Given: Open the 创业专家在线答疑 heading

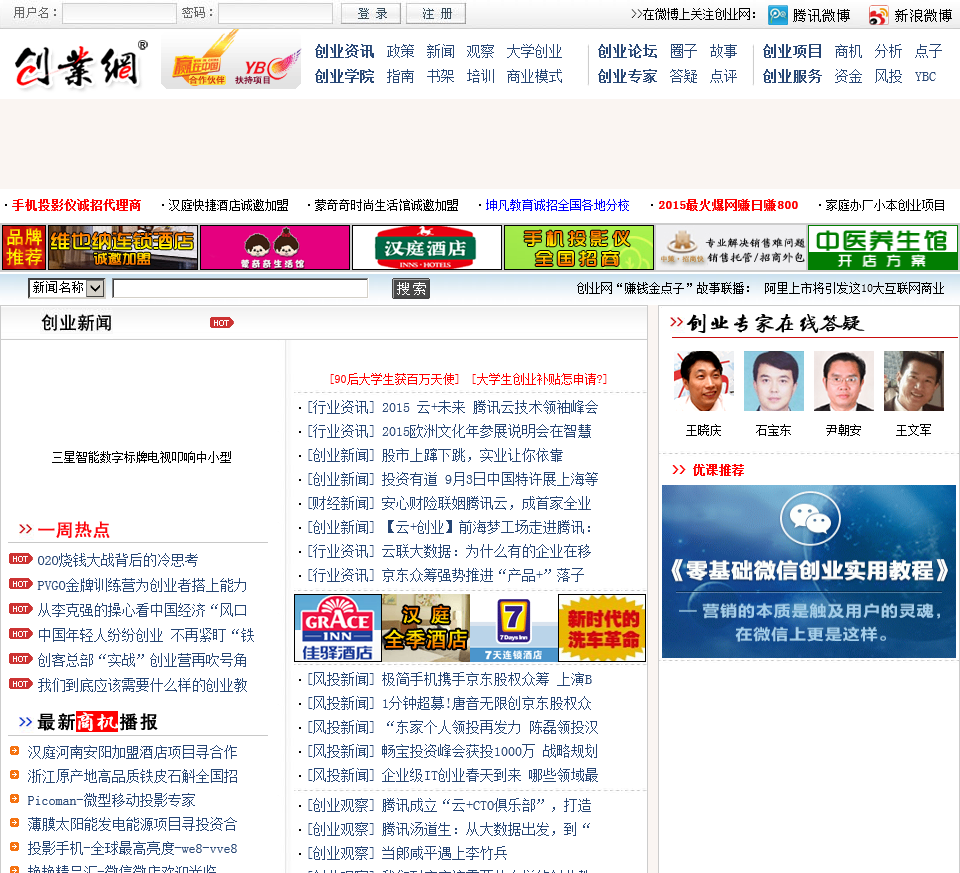Looking at the screenshot, I should click(x=774, y=323).
